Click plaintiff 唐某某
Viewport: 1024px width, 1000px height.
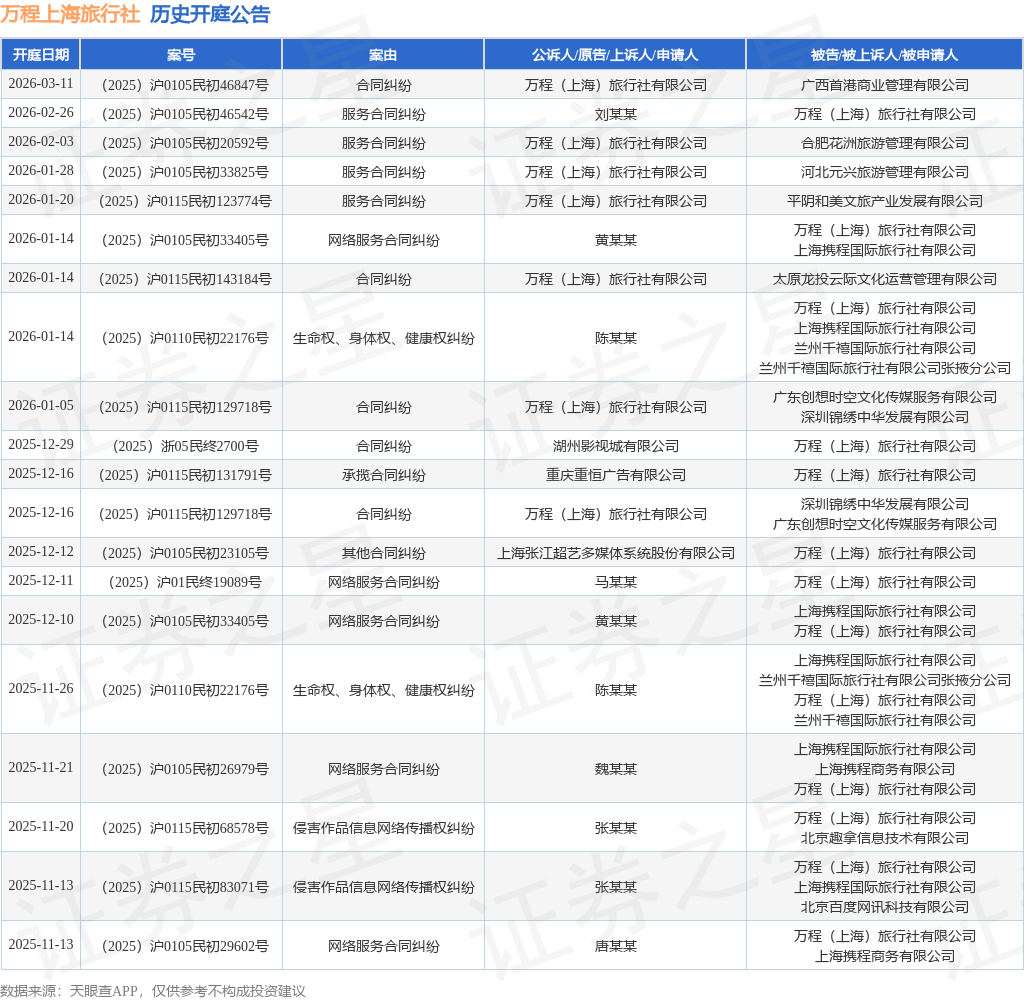click(x=615, y=946)
